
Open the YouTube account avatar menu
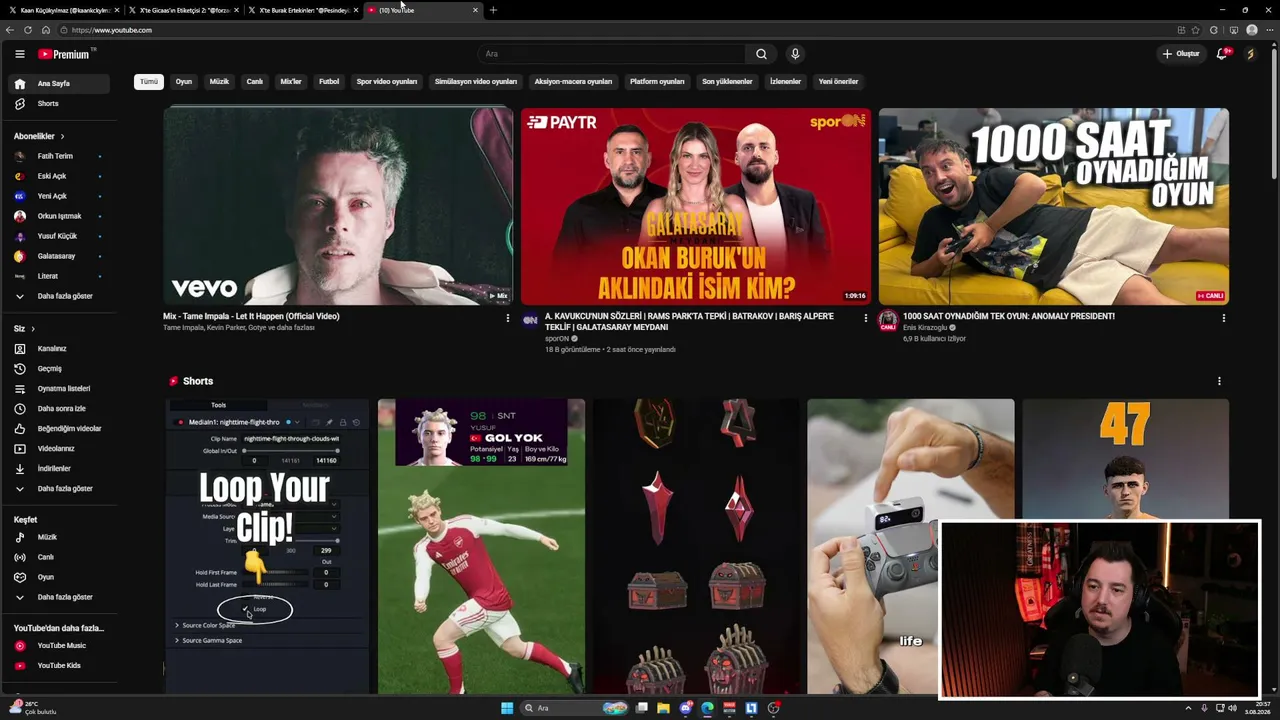point(1250,54)
